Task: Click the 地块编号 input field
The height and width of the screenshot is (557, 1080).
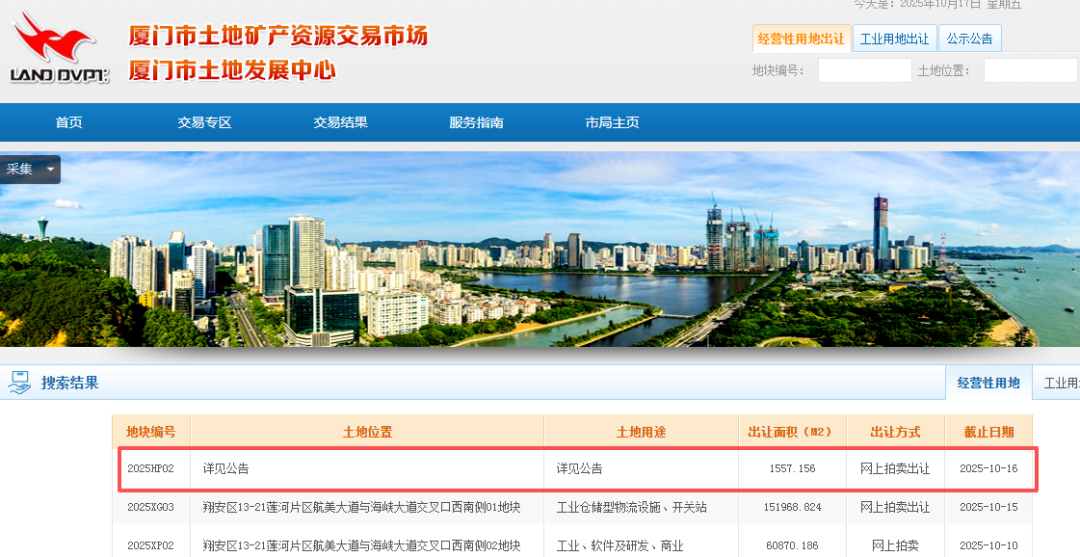Action: (x=864, y=70)
